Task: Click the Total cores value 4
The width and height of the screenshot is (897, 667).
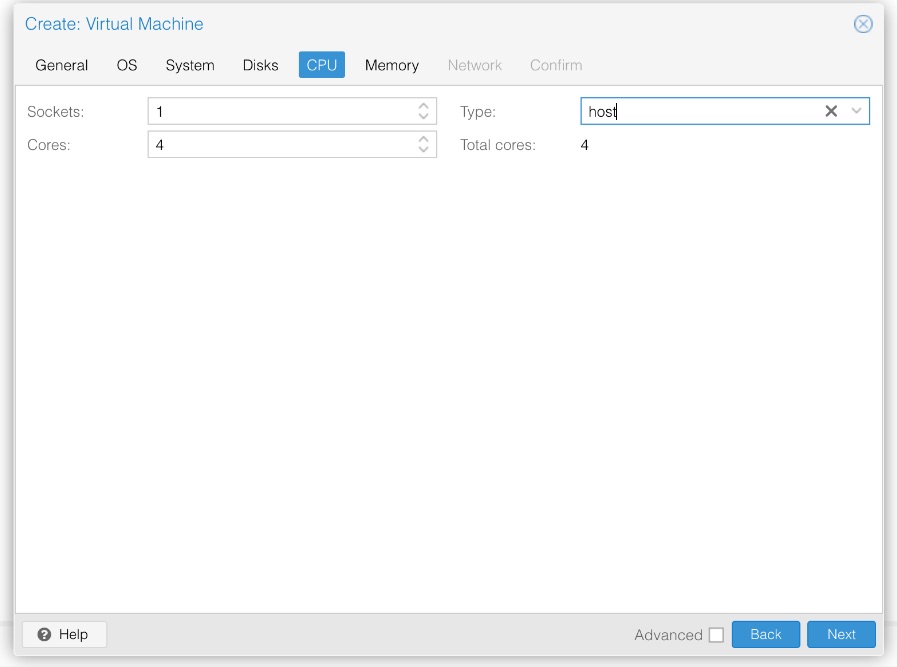Action: click(x=584, y=145)
